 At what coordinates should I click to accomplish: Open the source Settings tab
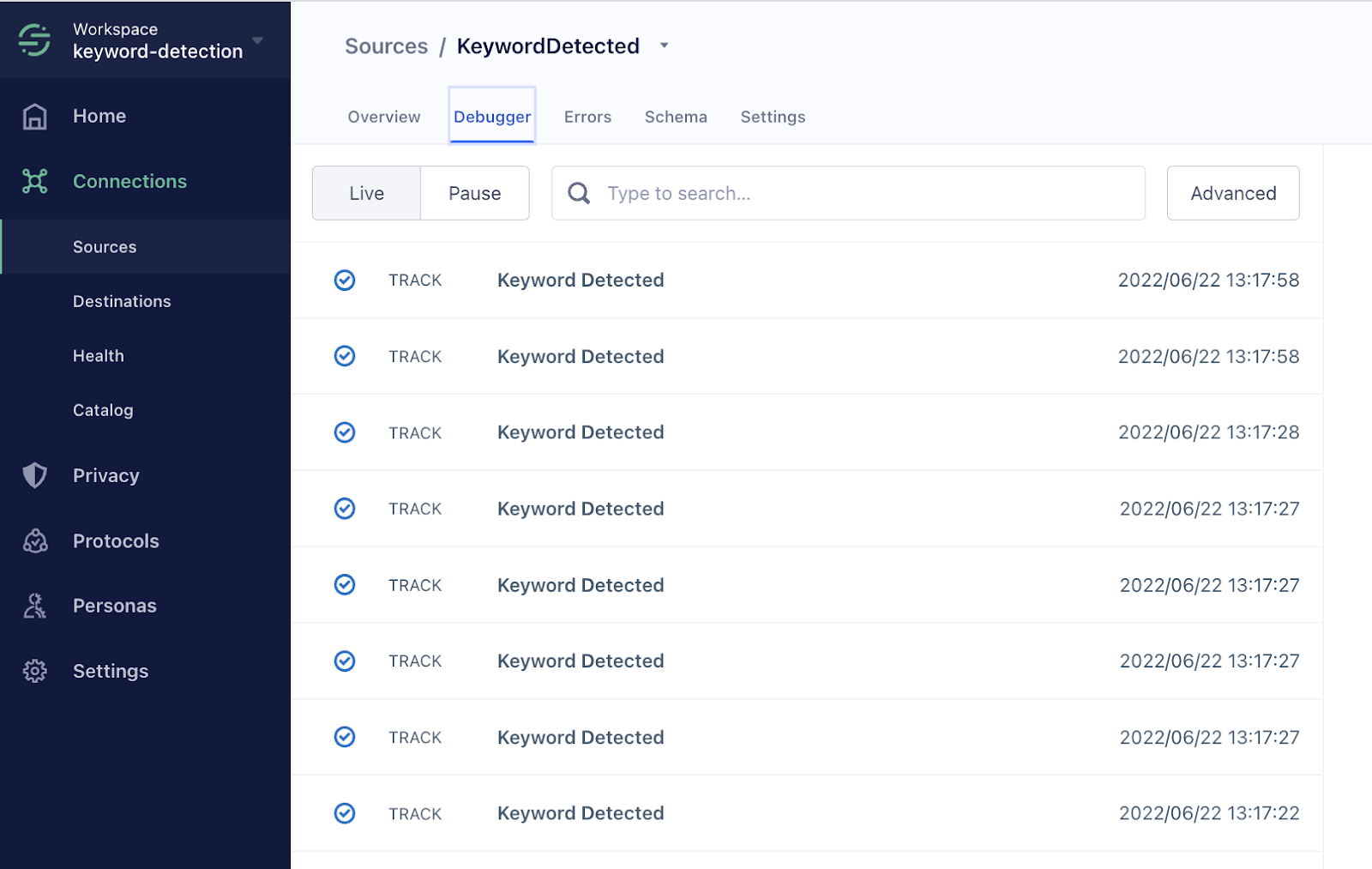point(773,117)
